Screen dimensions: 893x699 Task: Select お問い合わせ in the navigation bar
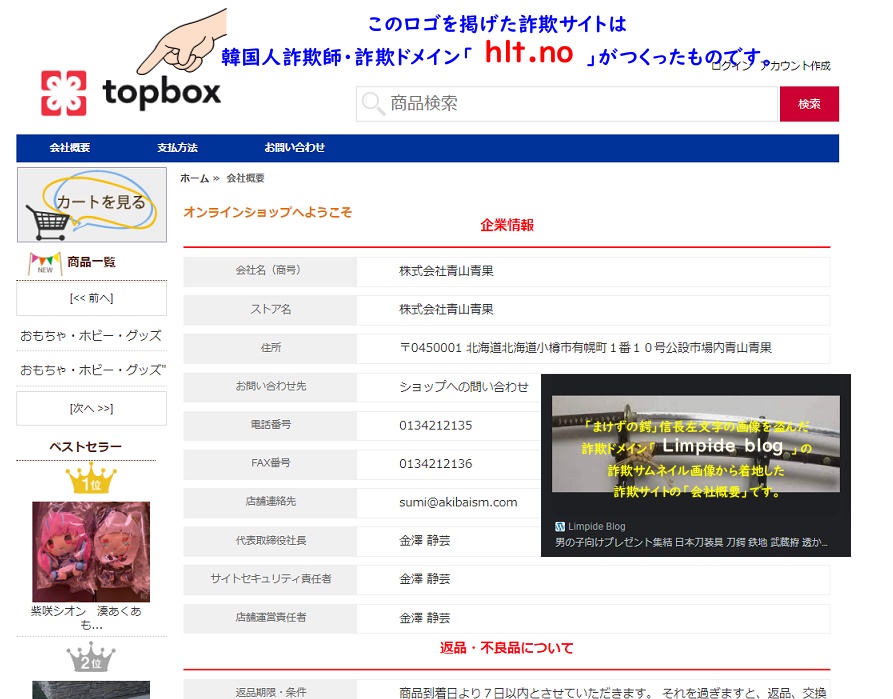point(295,148)
